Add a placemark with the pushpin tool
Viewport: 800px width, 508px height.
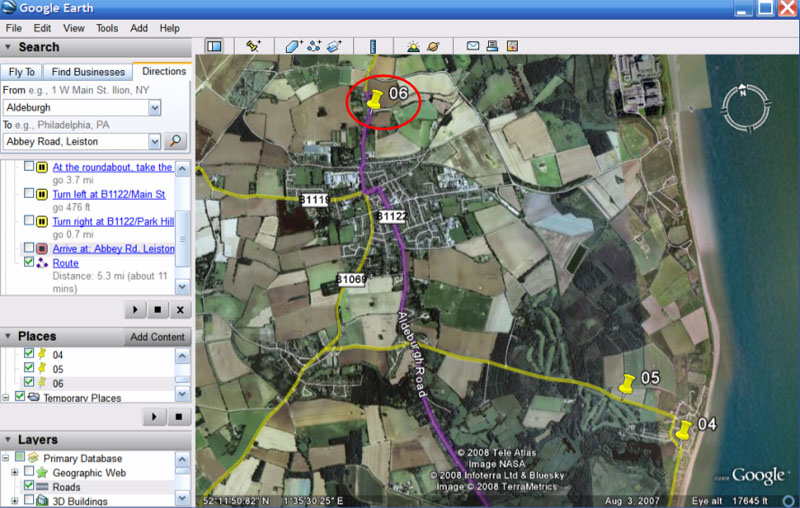coord(253,46)
